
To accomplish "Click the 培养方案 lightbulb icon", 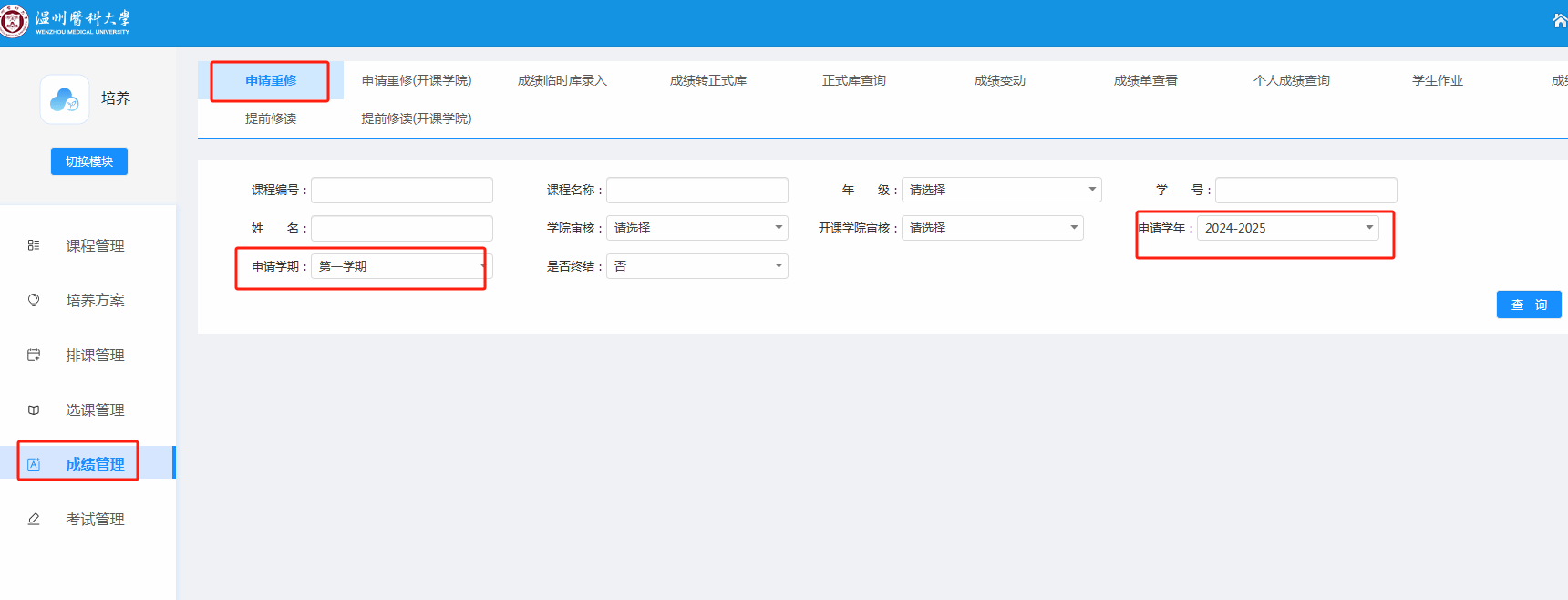I will [x=34, y=300].
